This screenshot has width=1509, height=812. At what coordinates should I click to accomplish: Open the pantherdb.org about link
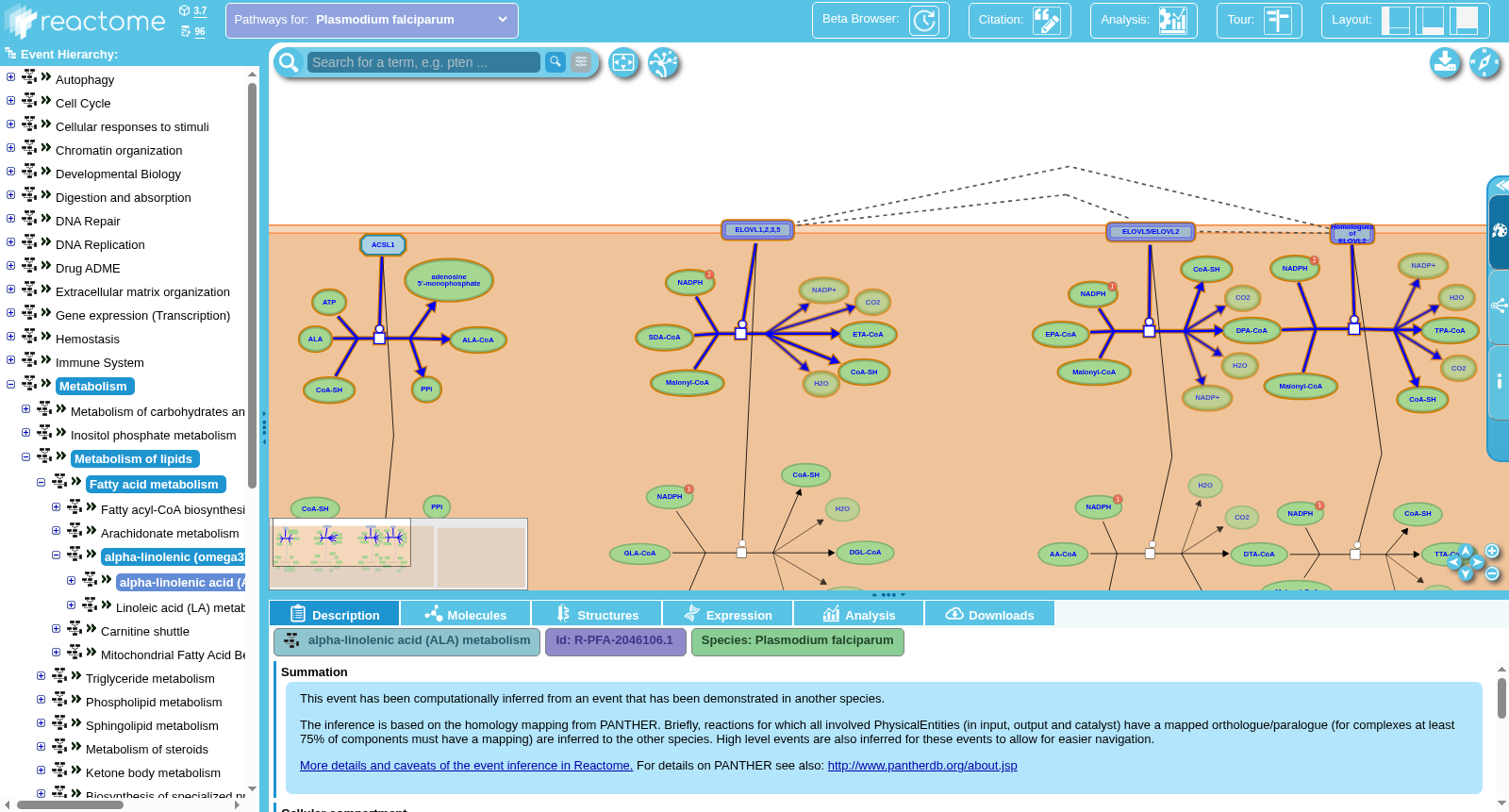pyautogui.click(x=922, y=766)
